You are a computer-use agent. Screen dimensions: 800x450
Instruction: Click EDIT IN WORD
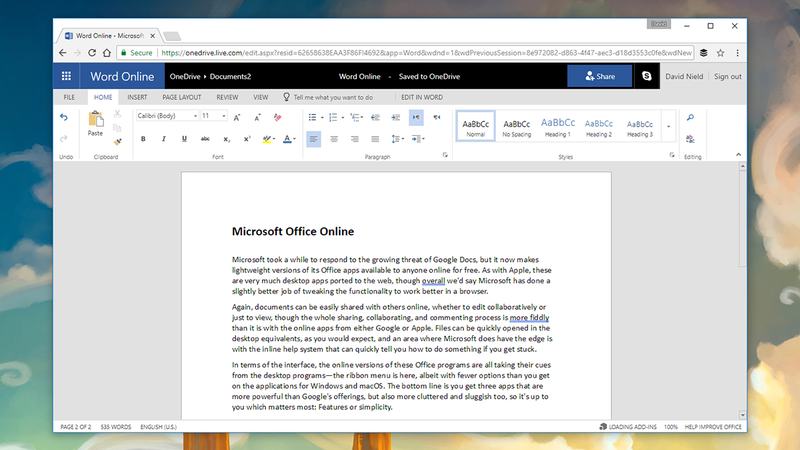coord(421,97)
